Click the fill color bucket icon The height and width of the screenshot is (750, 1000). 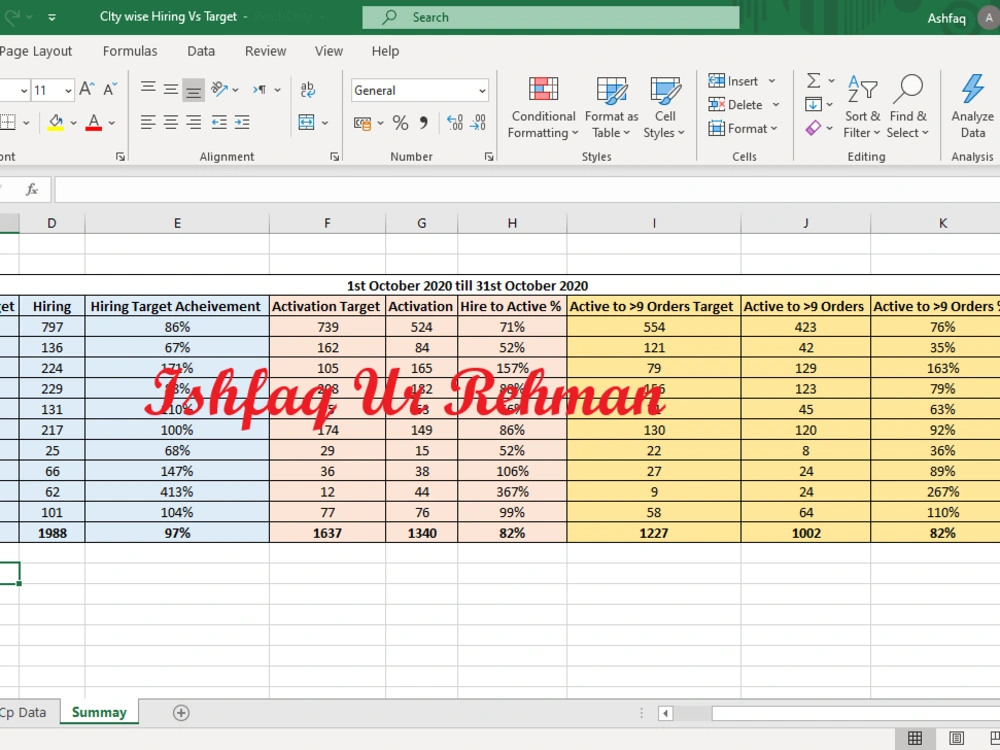point(55,122)
